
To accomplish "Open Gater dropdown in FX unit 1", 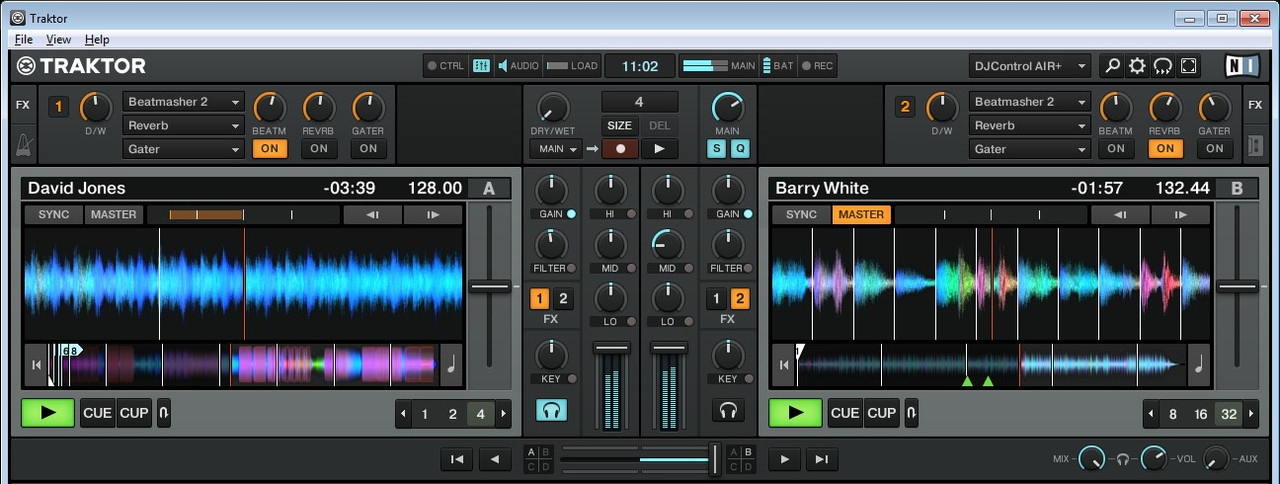I will click(184, 149).
